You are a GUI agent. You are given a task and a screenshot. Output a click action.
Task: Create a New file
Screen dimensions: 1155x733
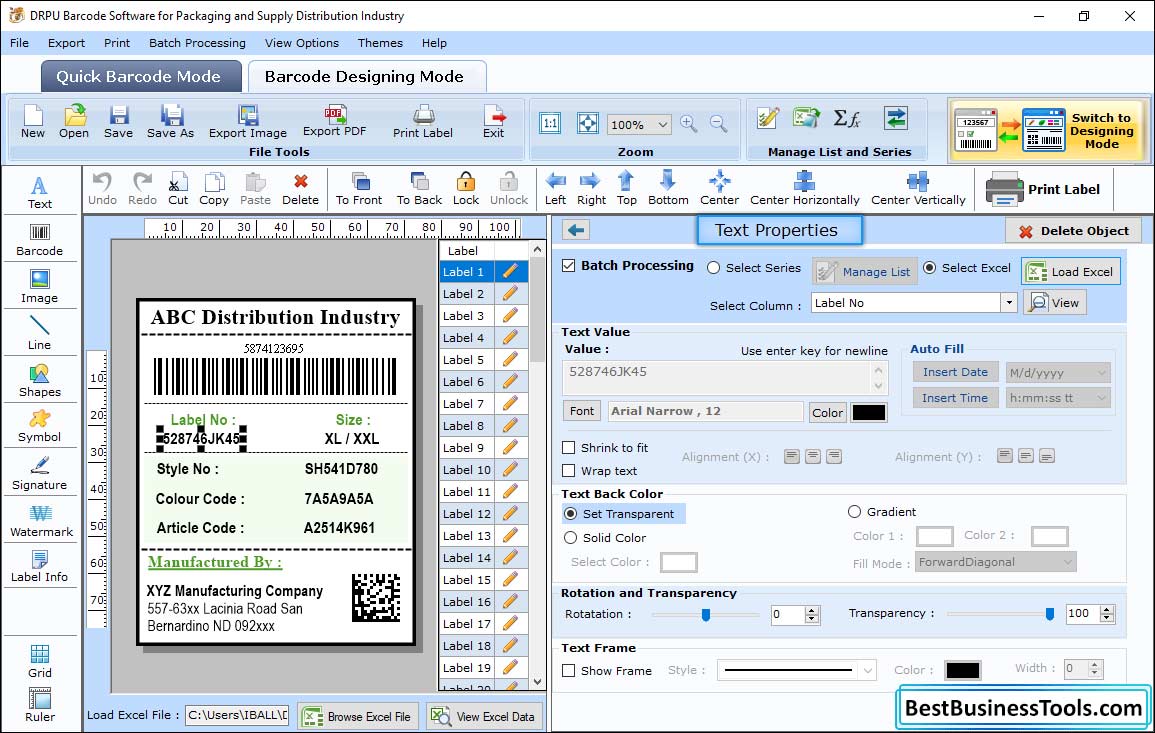coord(33,122)
